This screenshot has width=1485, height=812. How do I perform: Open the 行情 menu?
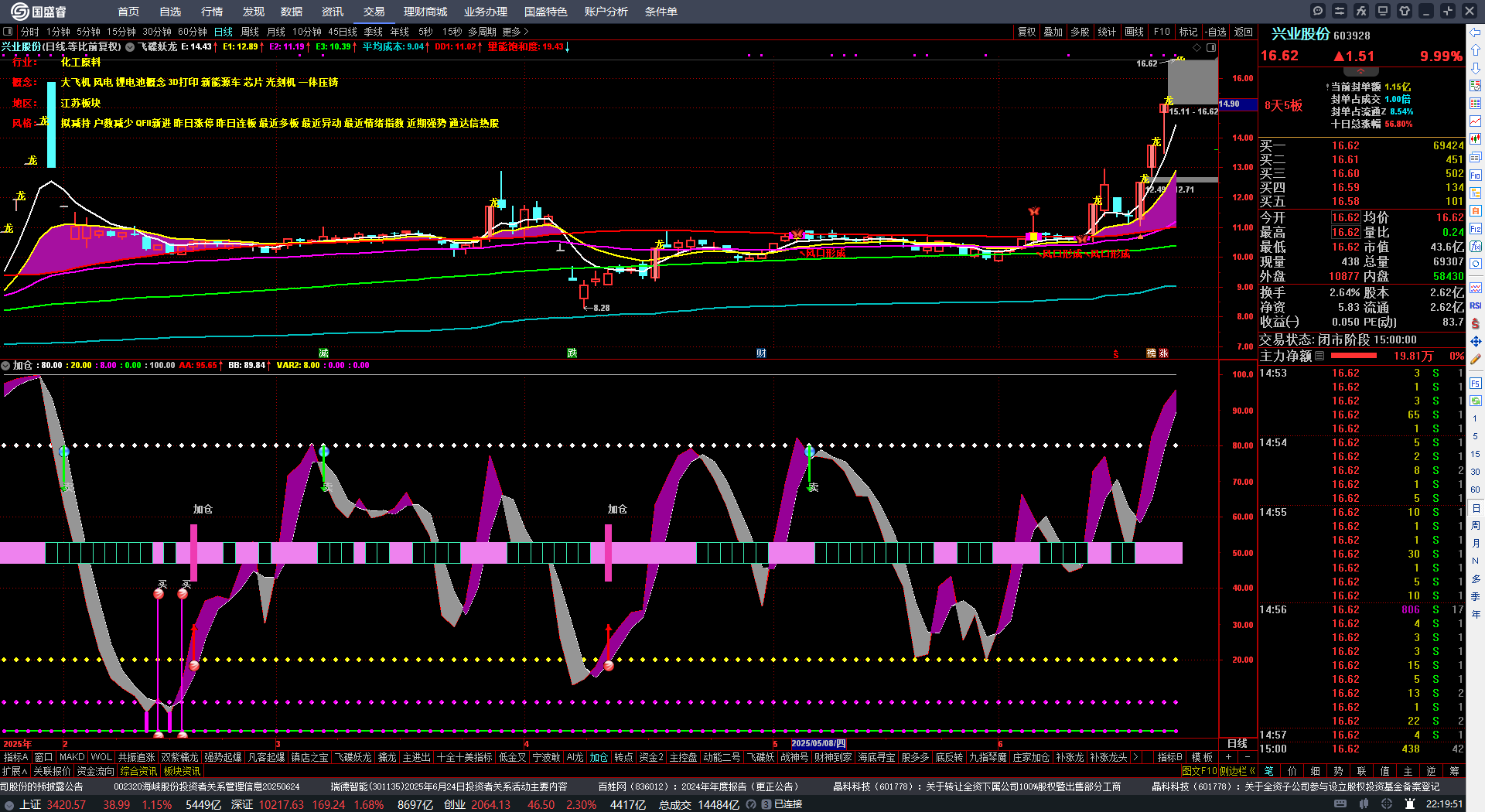point(212,12)
